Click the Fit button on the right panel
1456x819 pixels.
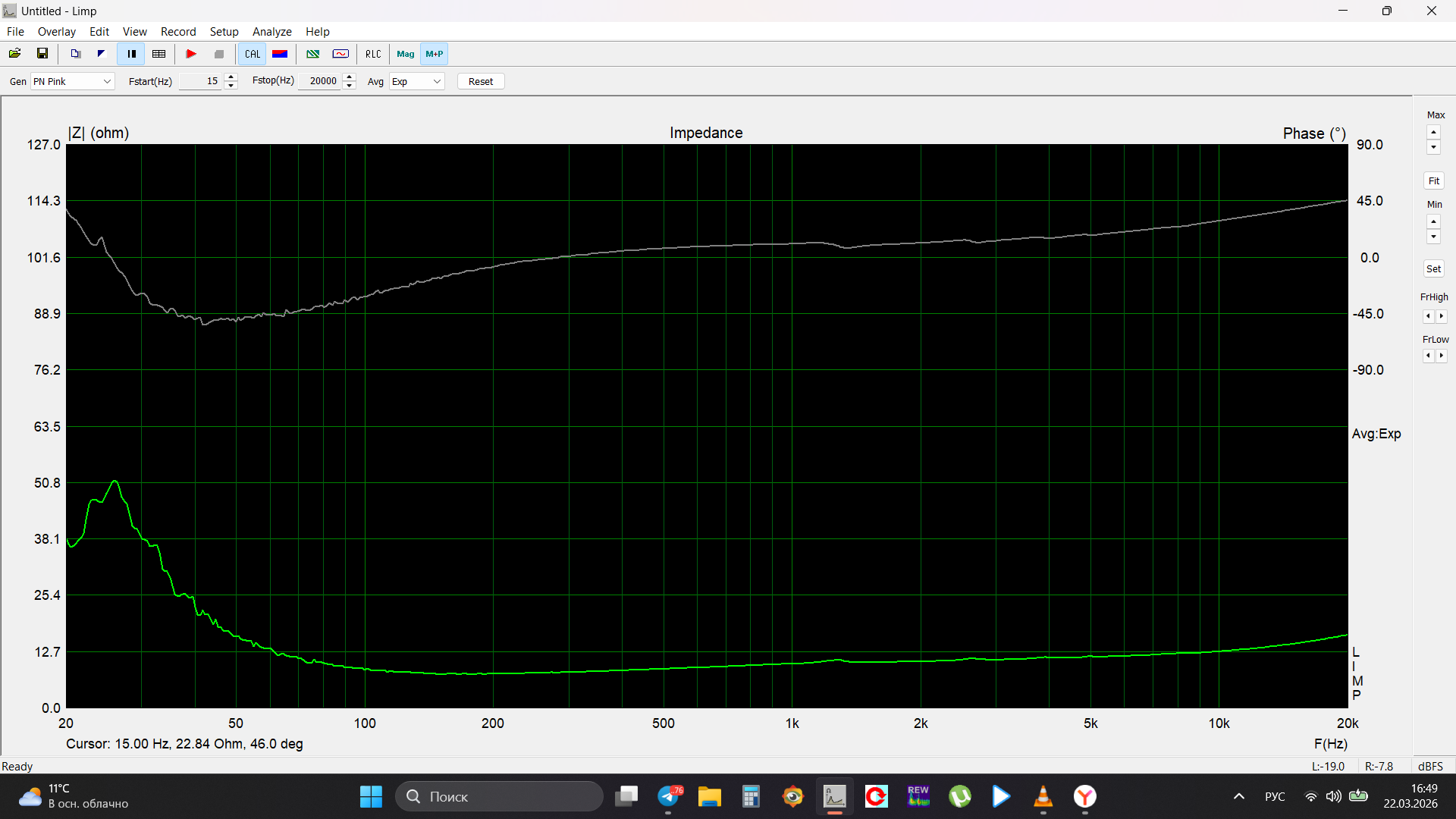coord(1433,180)
